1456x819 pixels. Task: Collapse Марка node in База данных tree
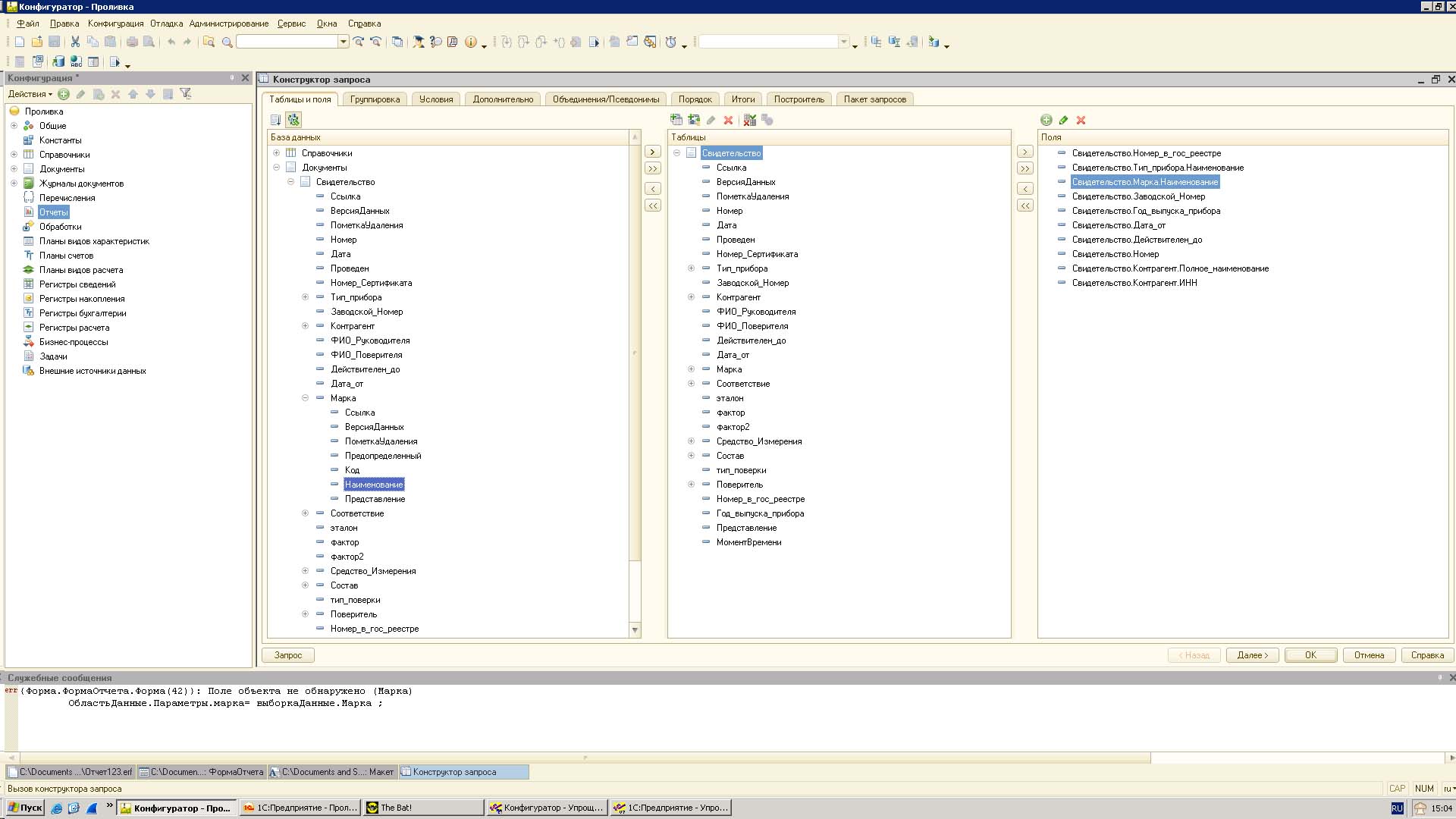306,398
